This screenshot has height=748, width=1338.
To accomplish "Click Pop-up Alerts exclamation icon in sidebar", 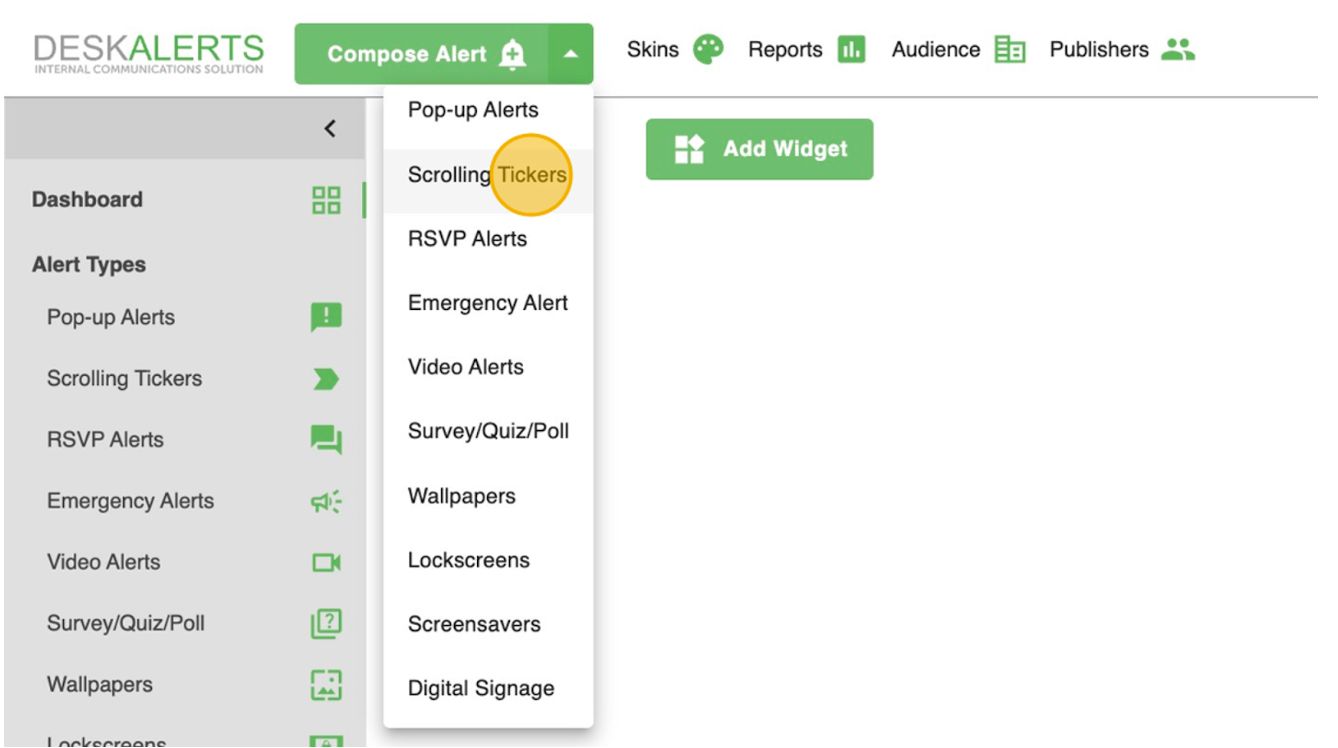I will coord(326,317).
